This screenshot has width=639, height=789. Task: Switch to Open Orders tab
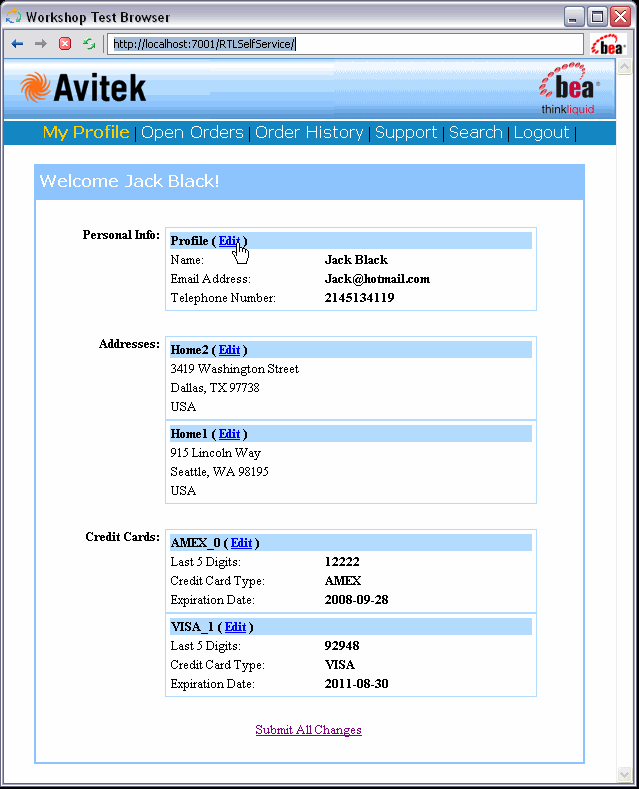(192, 132)
